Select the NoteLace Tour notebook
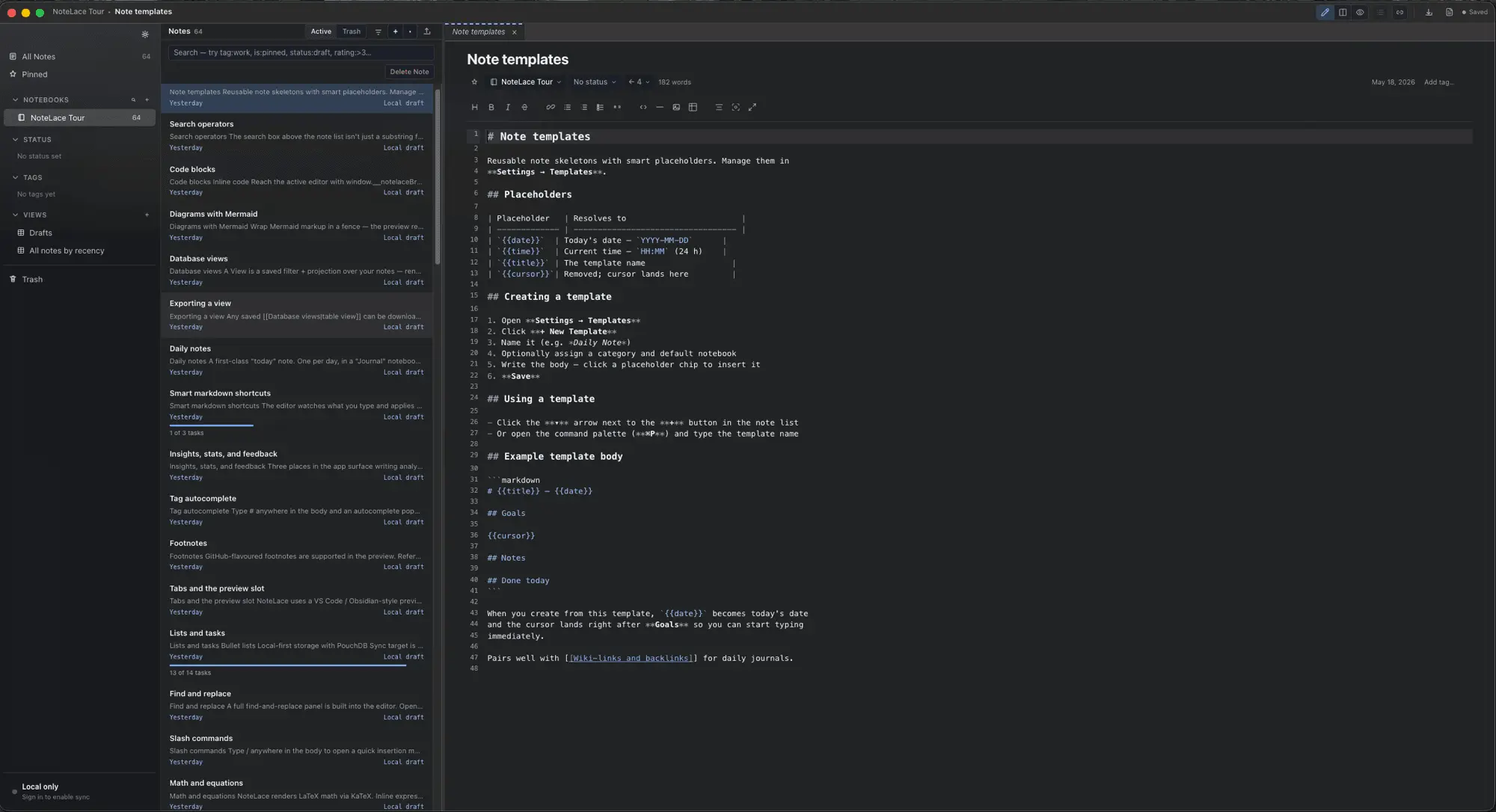The image size is (1496, 812). (x=79, y=118)
